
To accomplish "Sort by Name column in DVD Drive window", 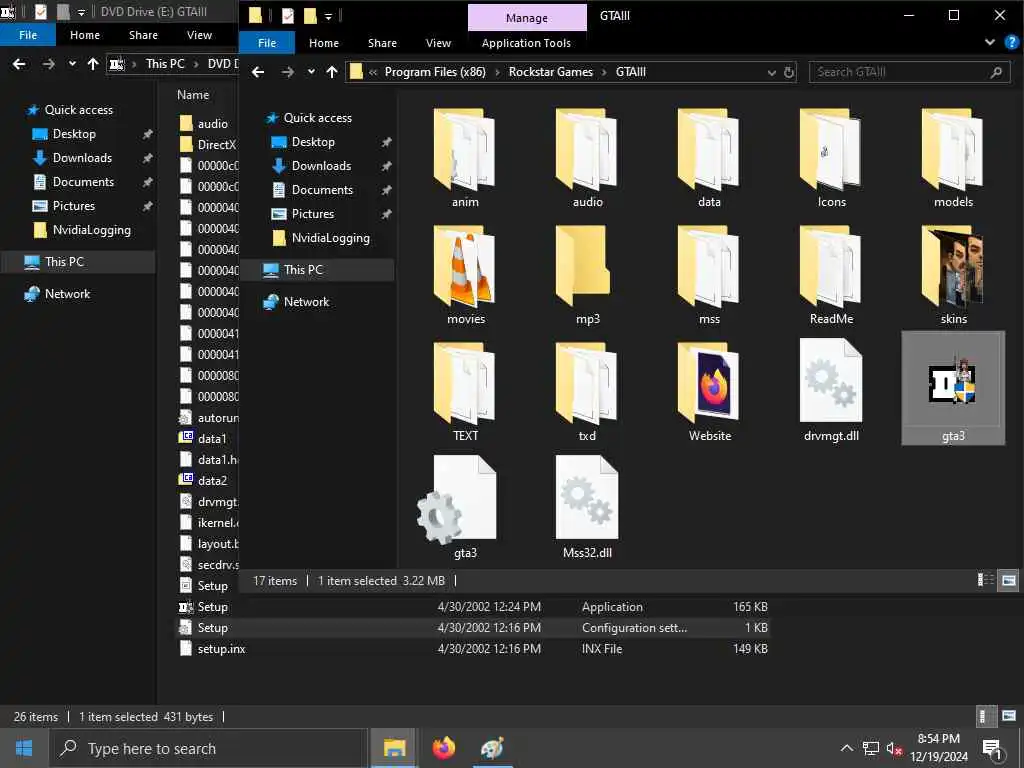I will (193, 95).
